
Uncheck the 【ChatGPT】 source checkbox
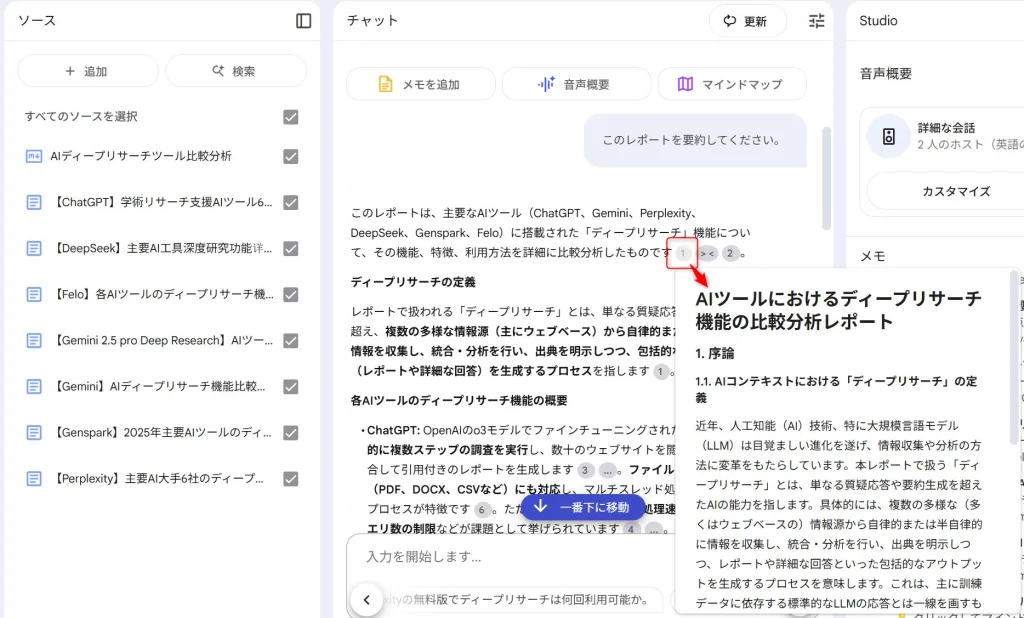click(291, 203)
